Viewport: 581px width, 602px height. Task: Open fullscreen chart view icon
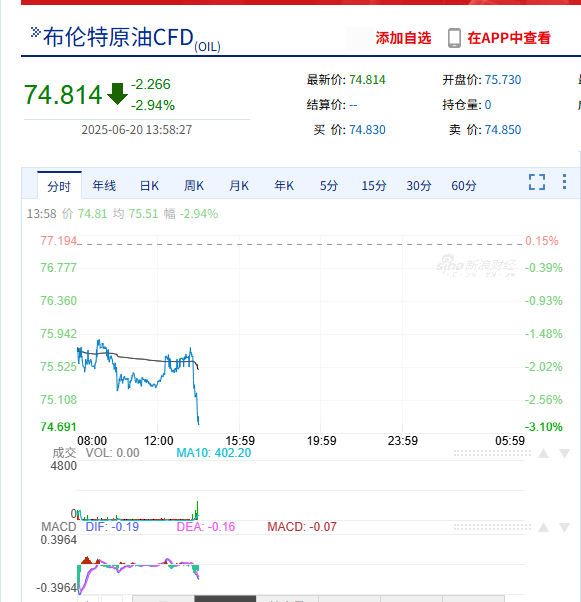[x=536, y=182]
